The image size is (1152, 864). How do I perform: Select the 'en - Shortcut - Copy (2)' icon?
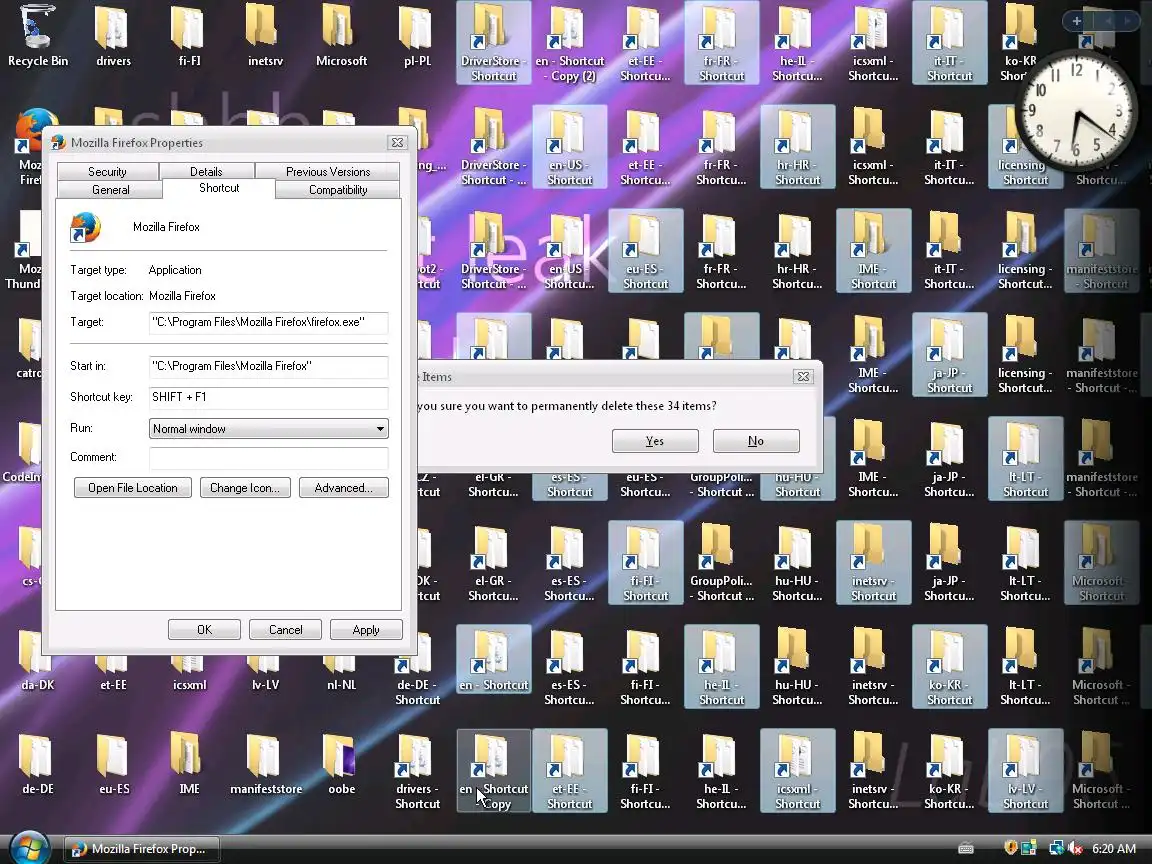(x=569, y=43)
